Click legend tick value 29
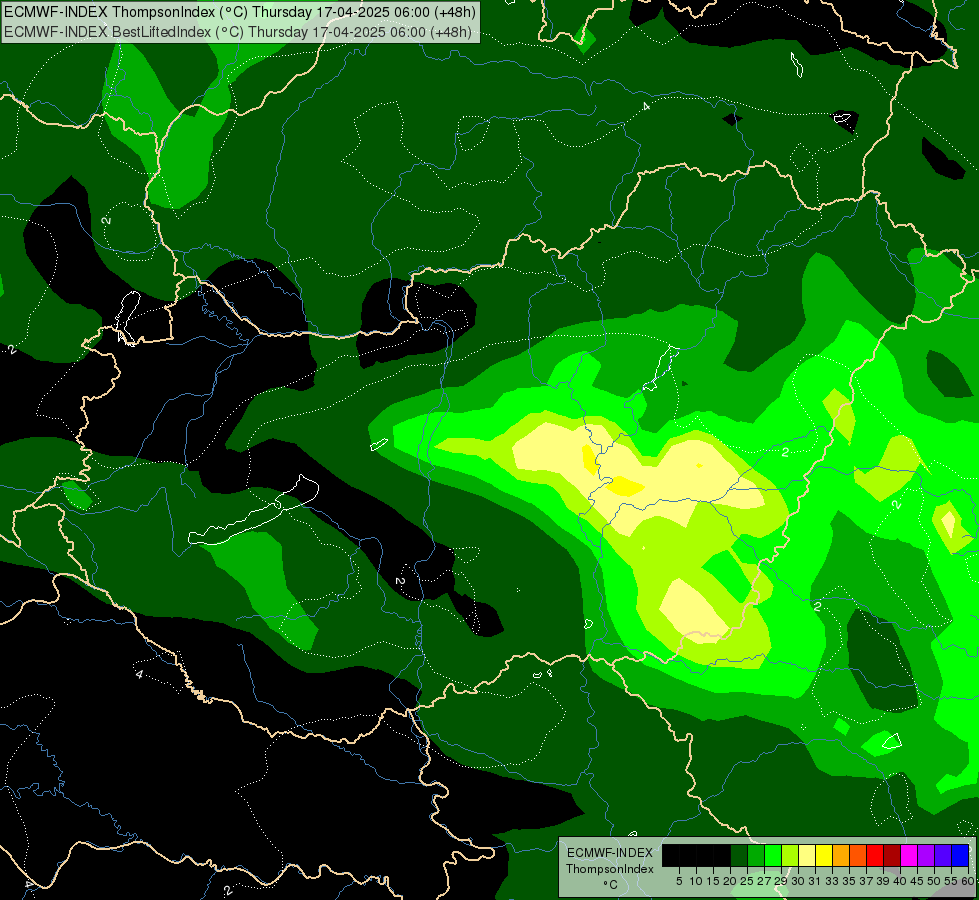Screen dimensions: 979x900 (781, 881)
